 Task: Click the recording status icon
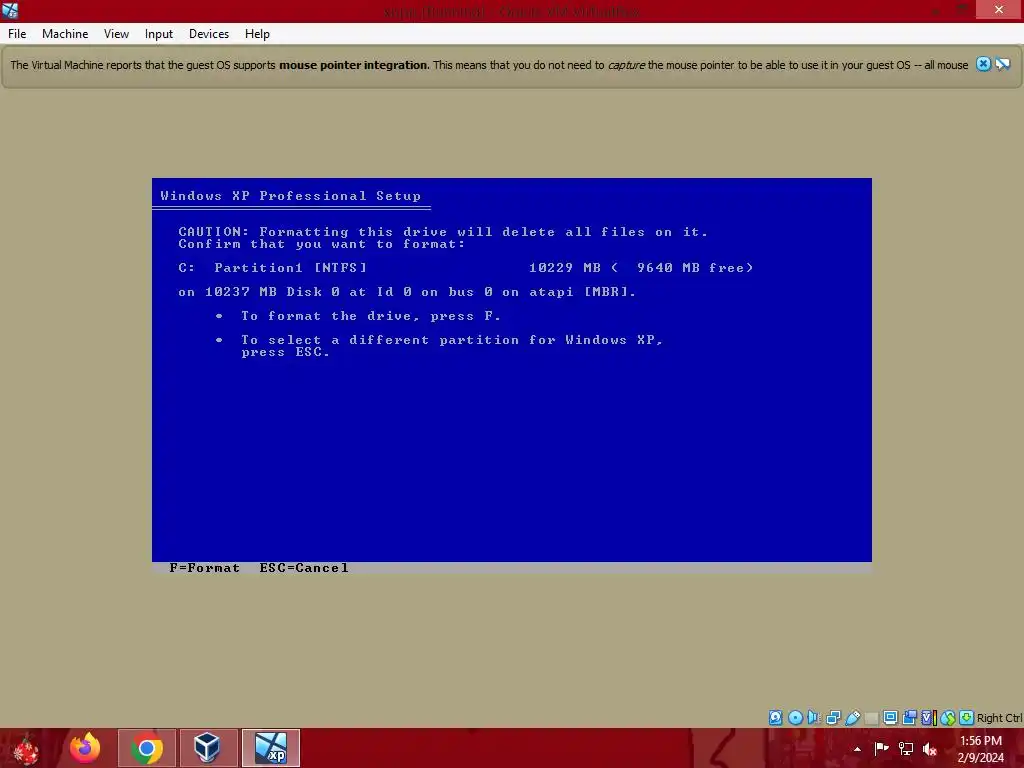909,718
